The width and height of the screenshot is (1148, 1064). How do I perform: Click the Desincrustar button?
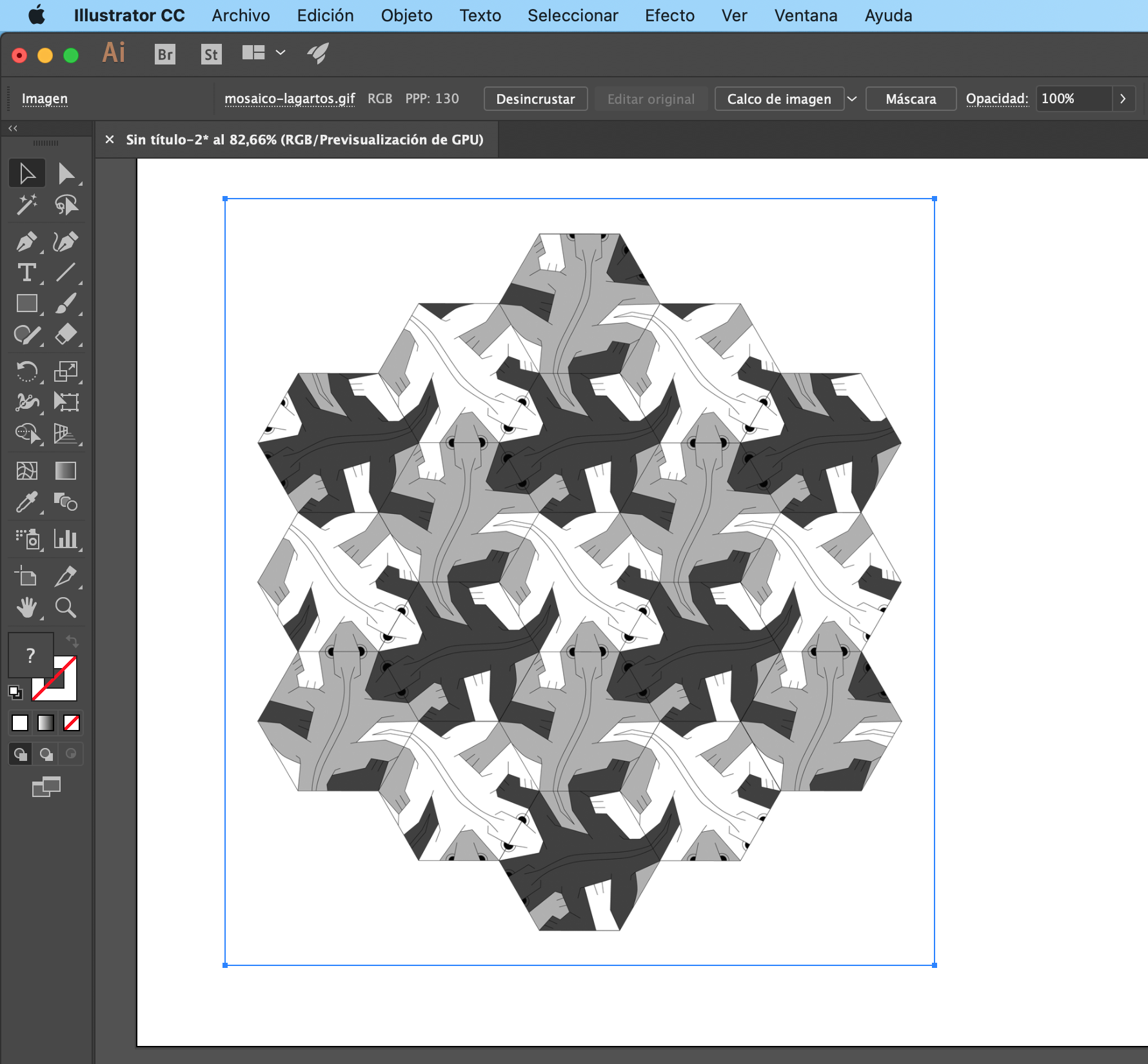[x=535, y=99]
